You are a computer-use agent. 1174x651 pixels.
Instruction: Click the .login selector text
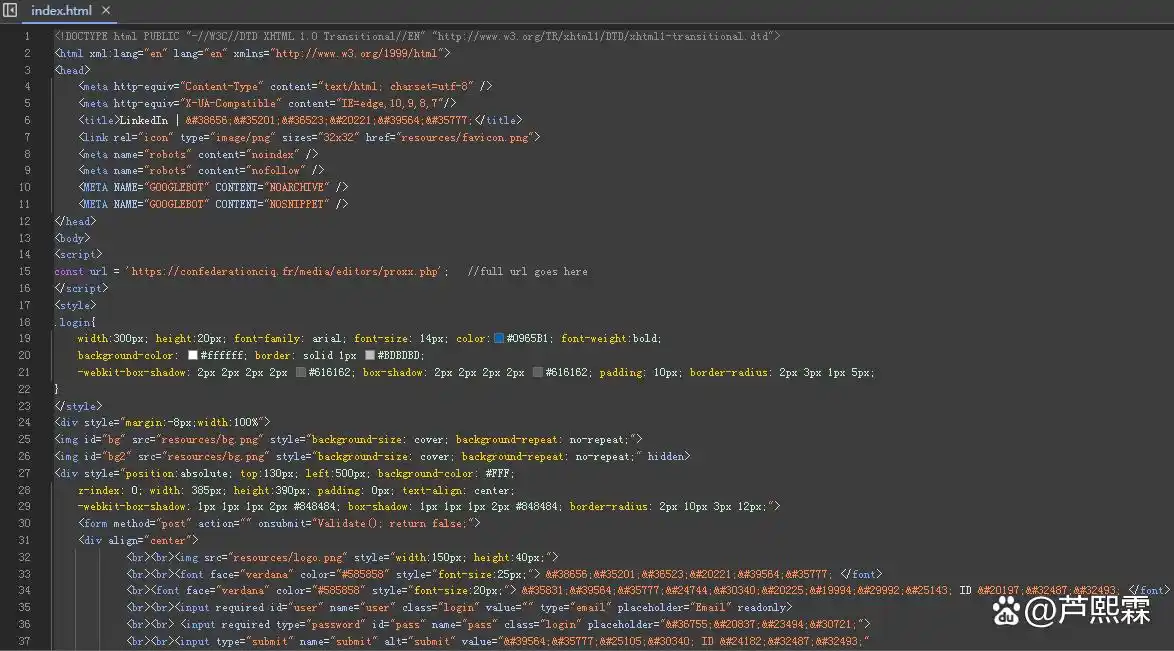[75, 322]
